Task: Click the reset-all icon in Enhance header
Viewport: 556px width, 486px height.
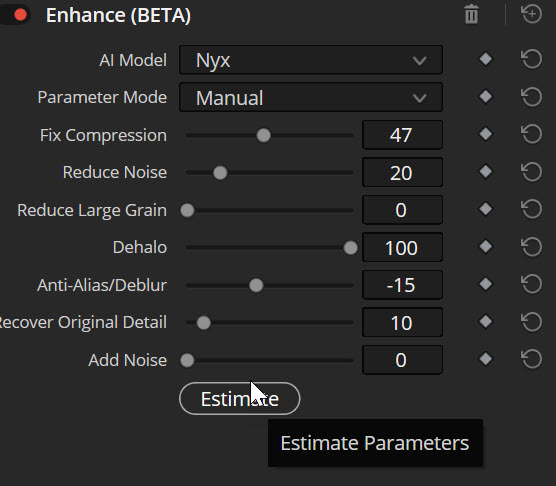Action: (x=531, y=14)
